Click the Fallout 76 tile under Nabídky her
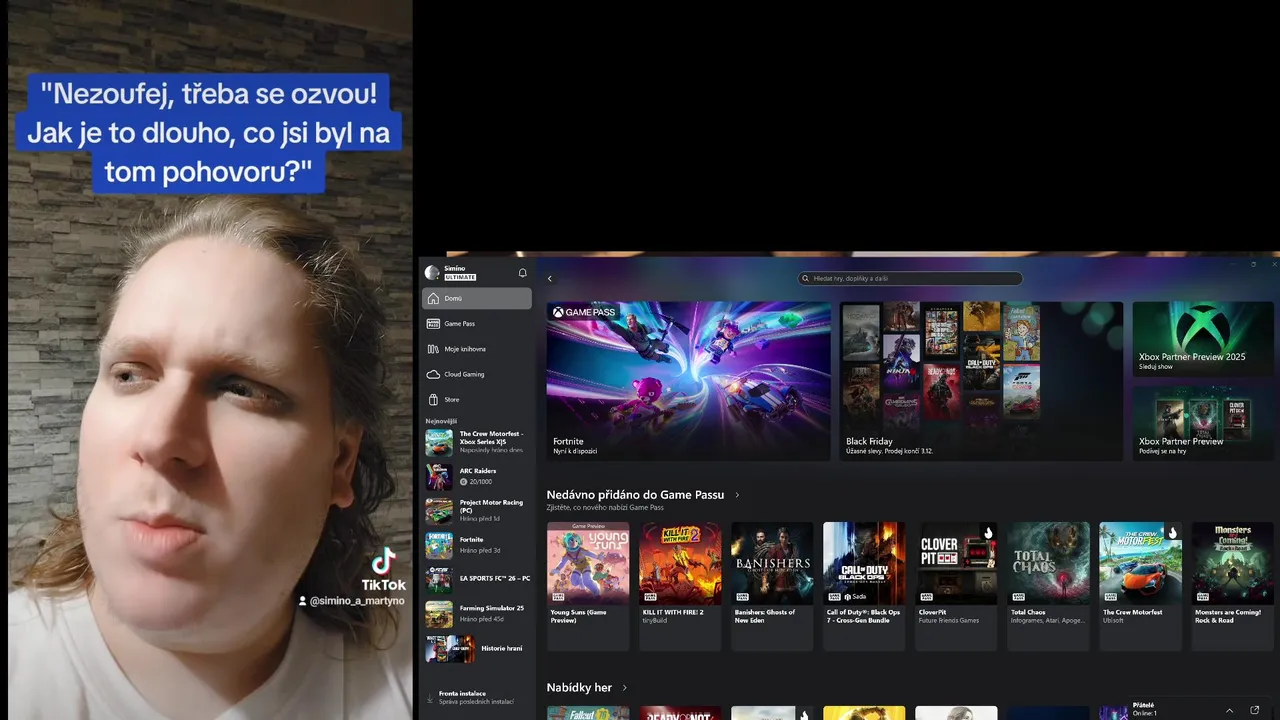 (x=588, y=713)
